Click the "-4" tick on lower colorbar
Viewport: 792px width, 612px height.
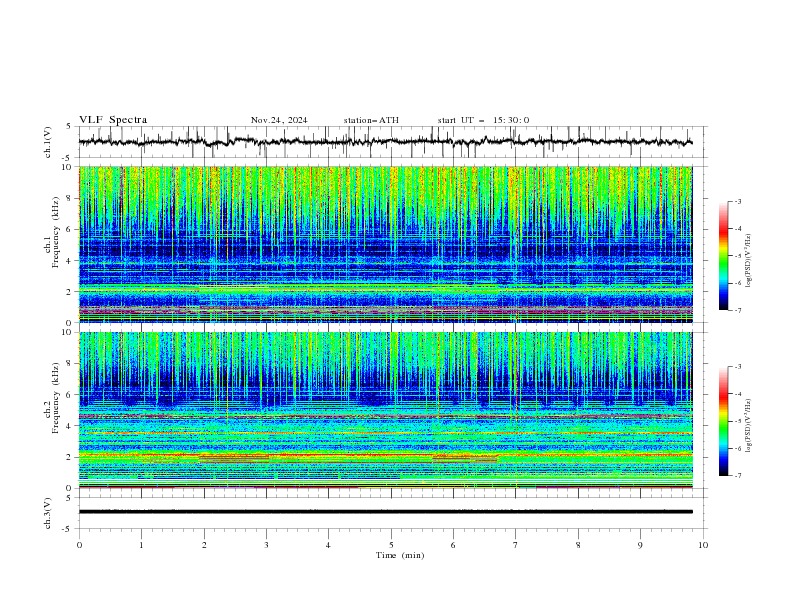738,394
